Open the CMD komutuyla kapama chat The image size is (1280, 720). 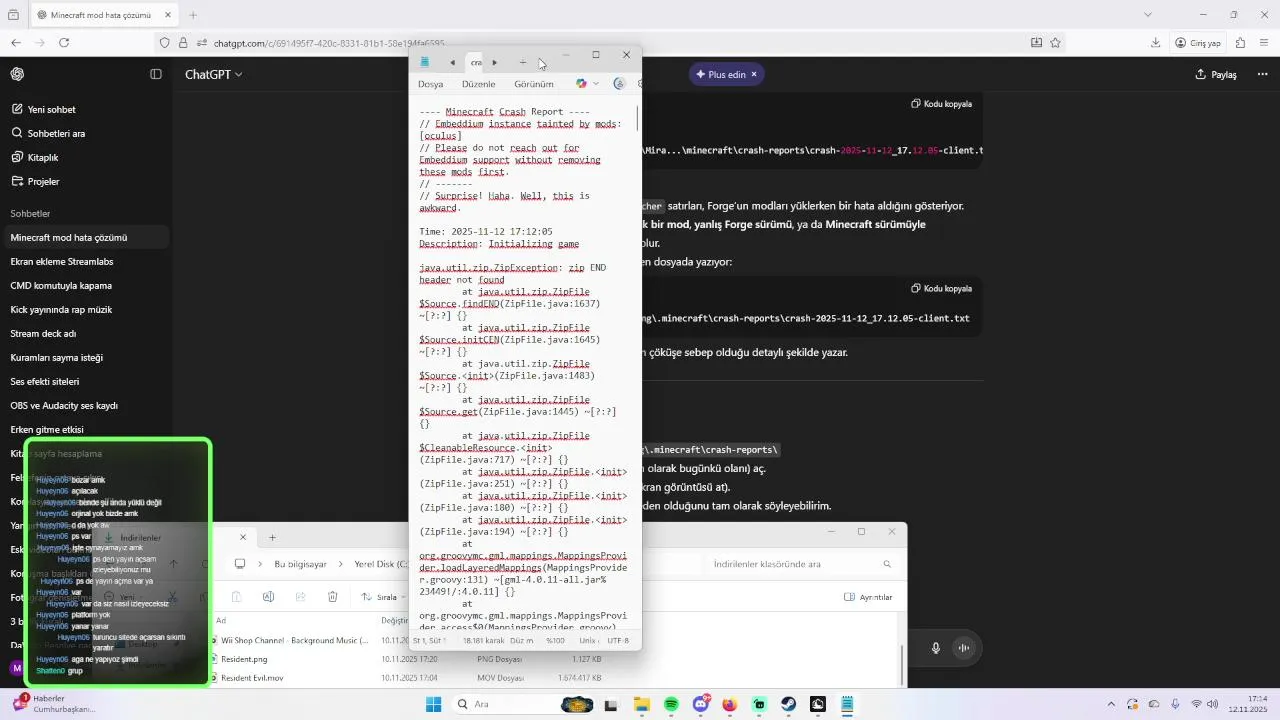[x=61, y=286]
